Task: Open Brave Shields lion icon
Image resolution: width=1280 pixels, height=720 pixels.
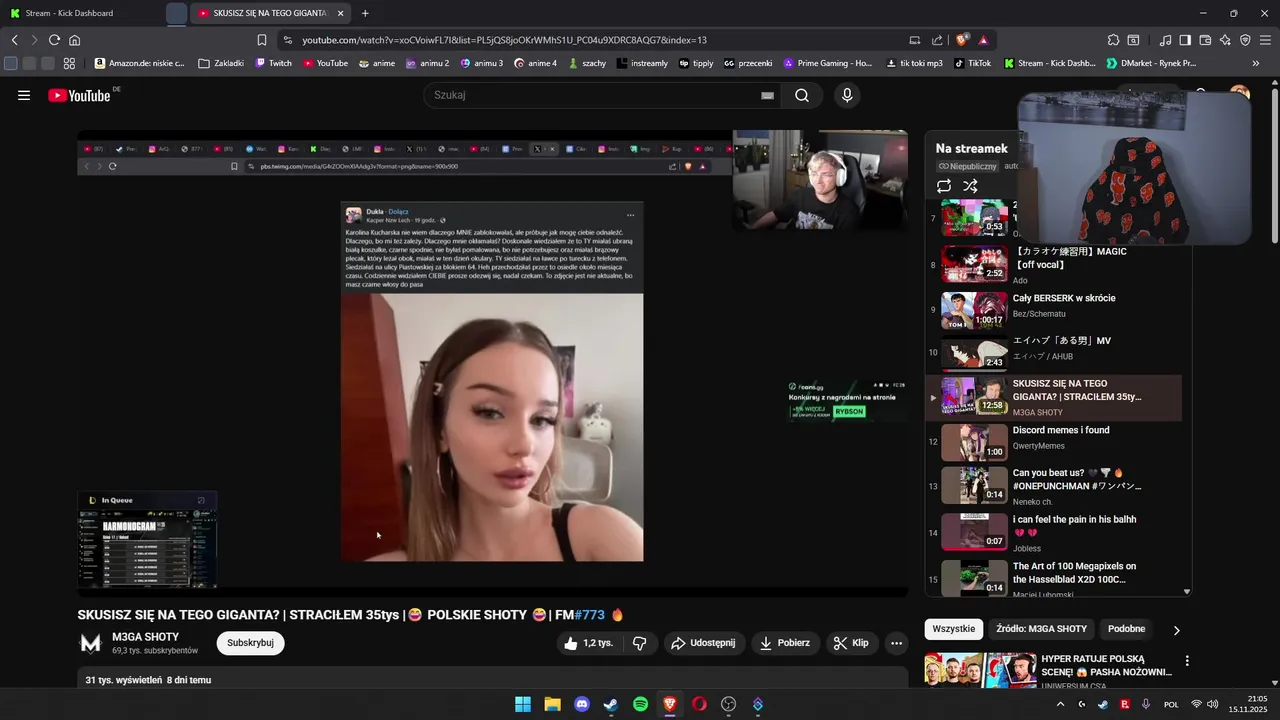Action: coord(962,40)
